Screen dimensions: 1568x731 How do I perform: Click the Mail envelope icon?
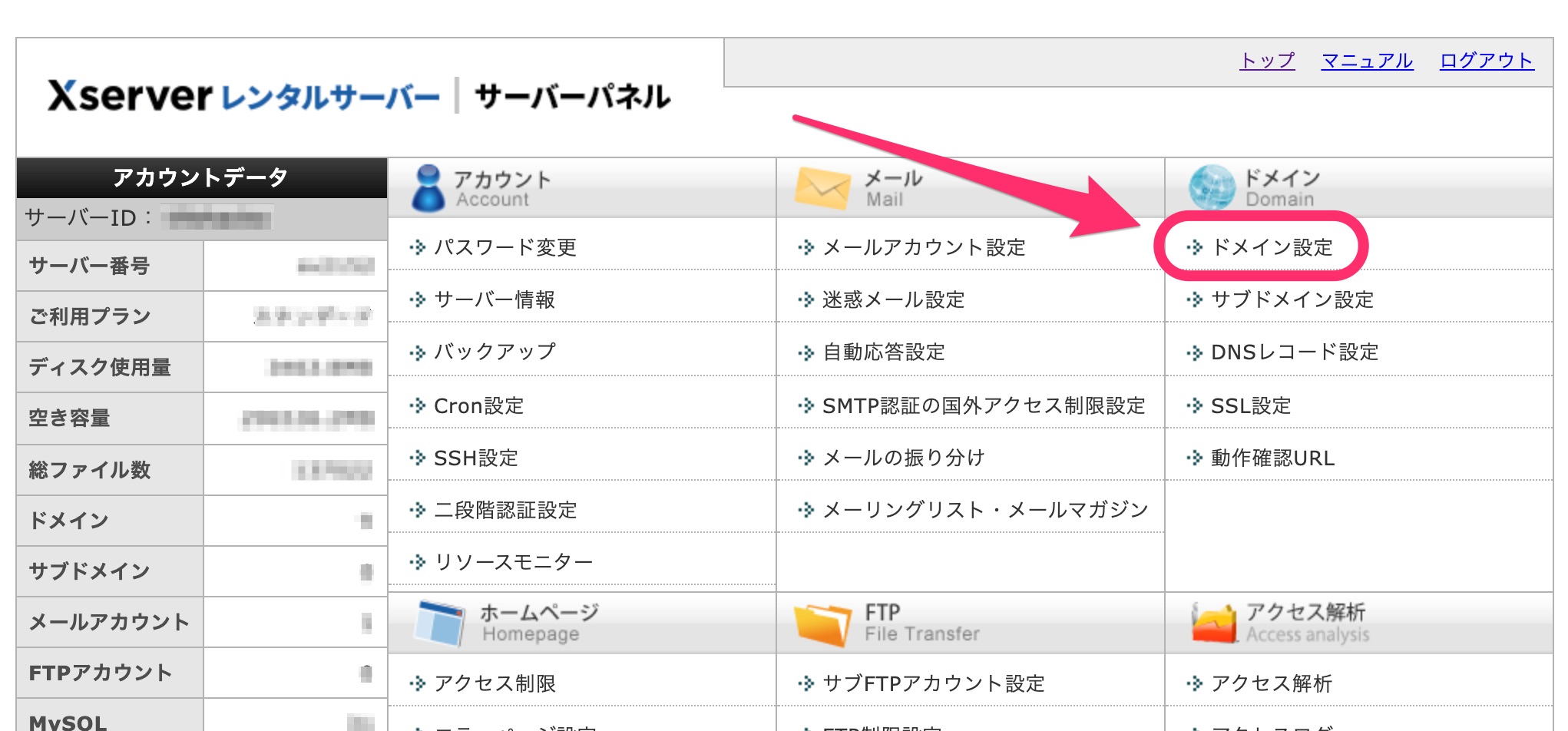(x=822, y=188)
